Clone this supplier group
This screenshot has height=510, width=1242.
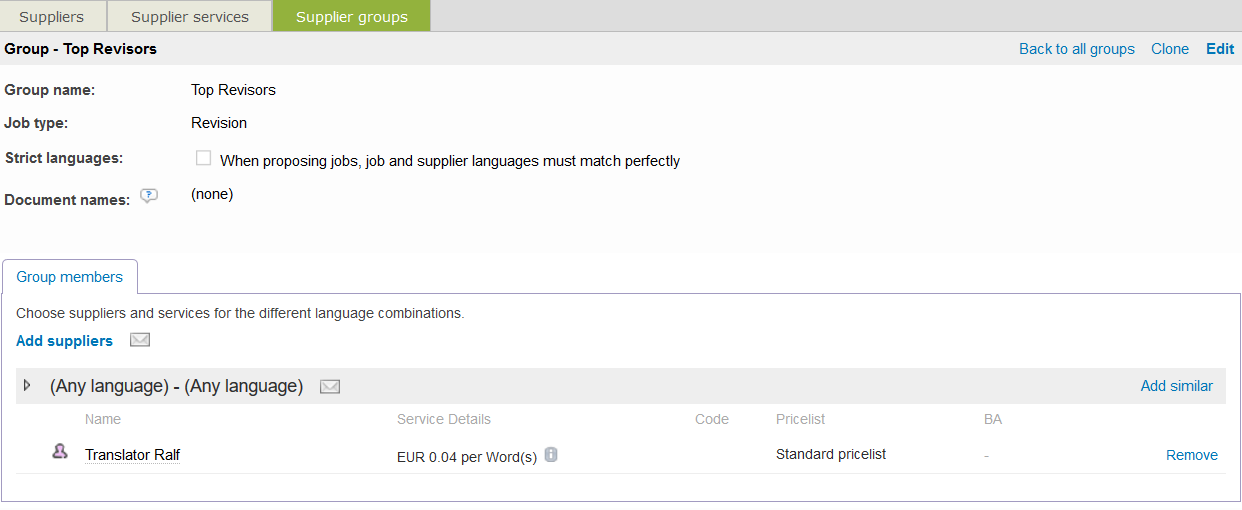[1169, 49]
